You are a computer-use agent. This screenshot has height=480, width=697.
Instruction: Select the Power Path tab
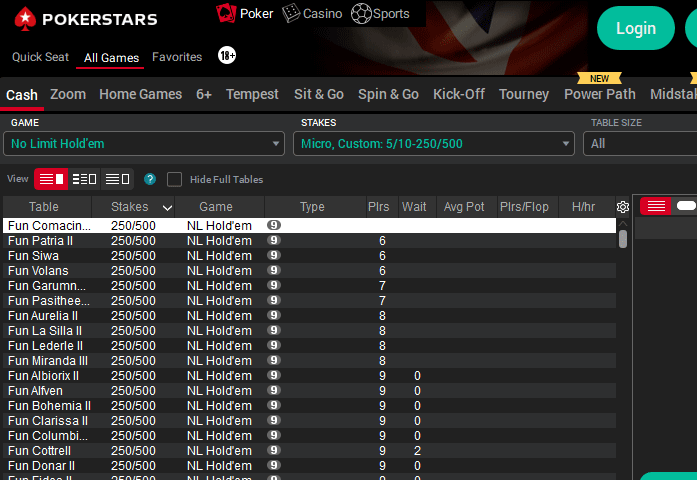(x=600, y=94)
